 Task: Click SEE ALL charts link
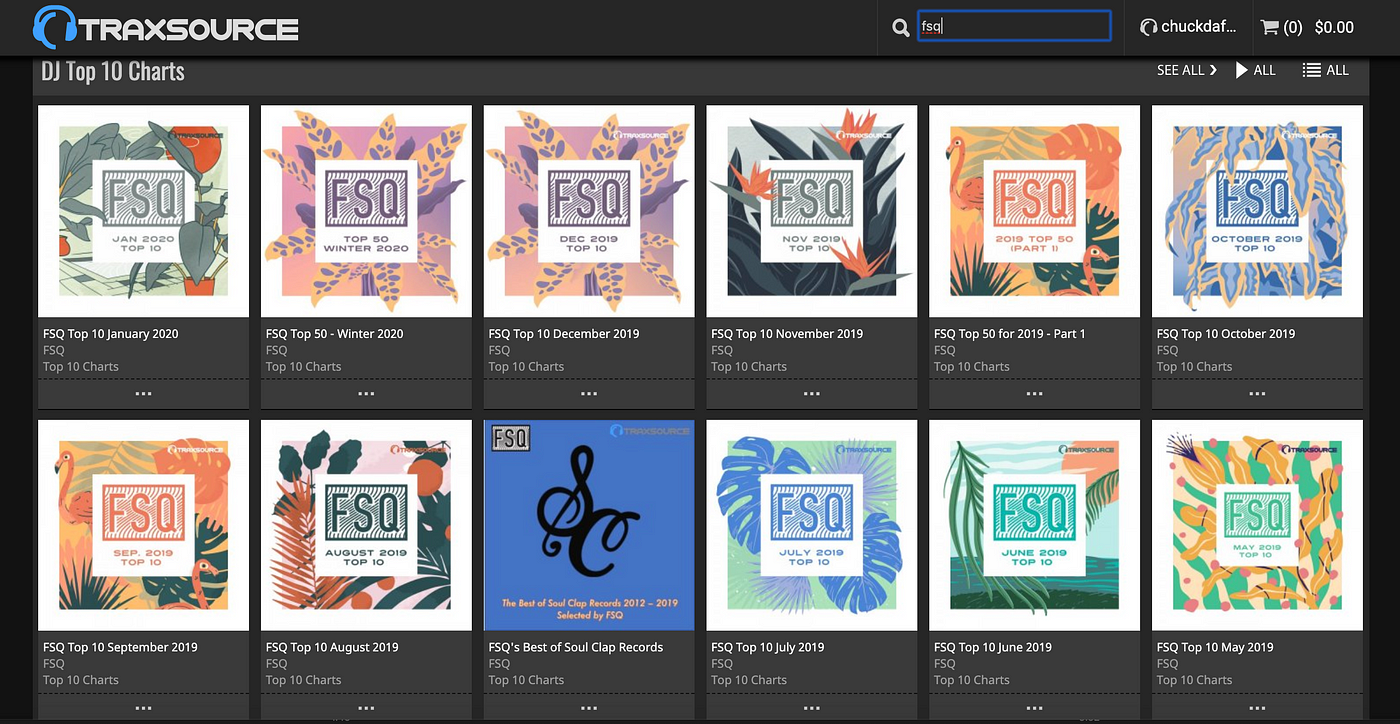(x=1187, y=70)
